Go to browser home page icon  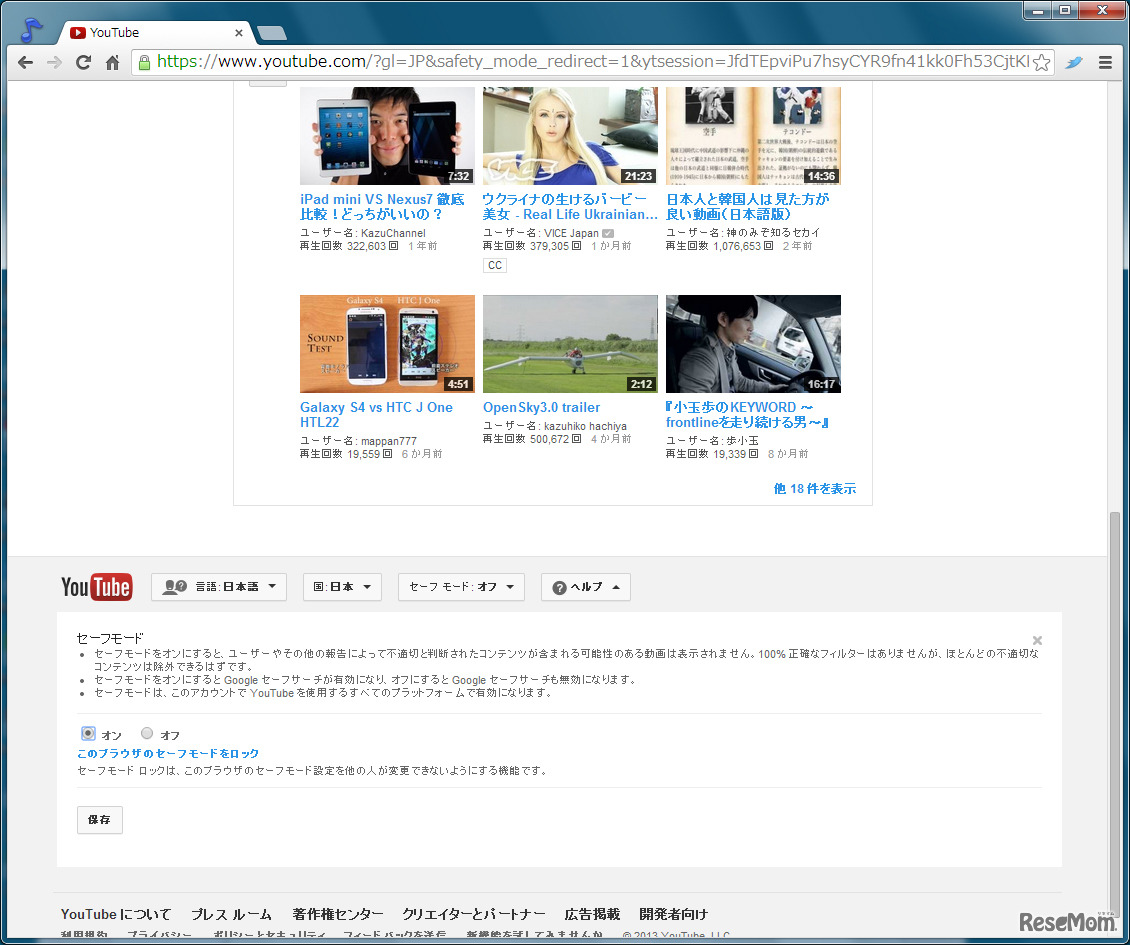[x=113, y=62]
